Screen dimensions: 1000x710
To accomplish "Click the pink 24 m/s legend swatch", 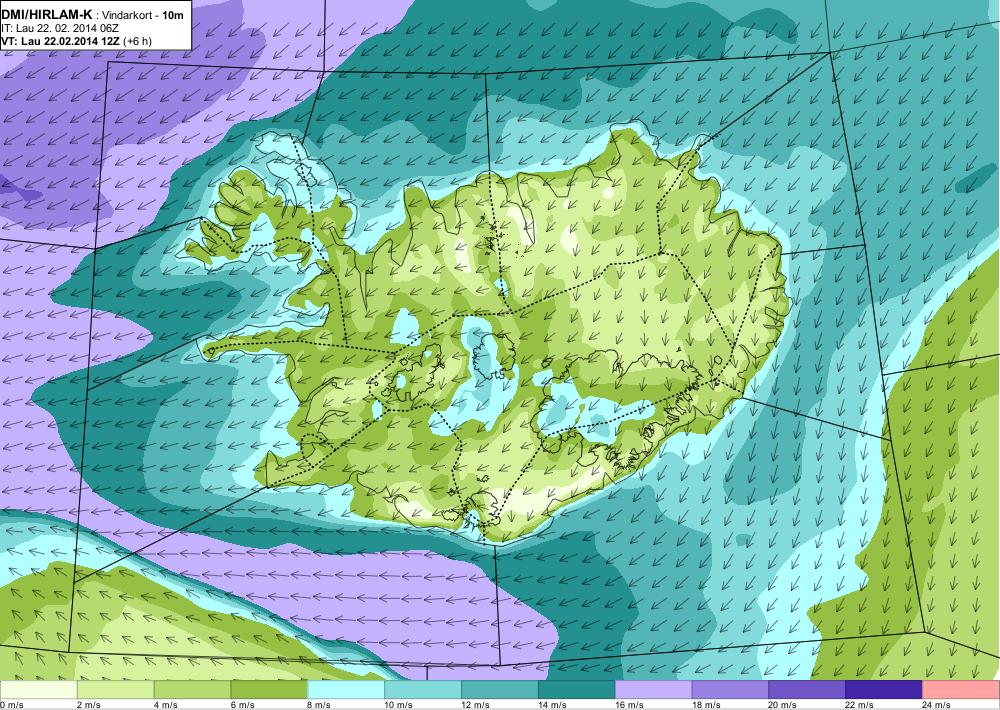I will (961, 690).
